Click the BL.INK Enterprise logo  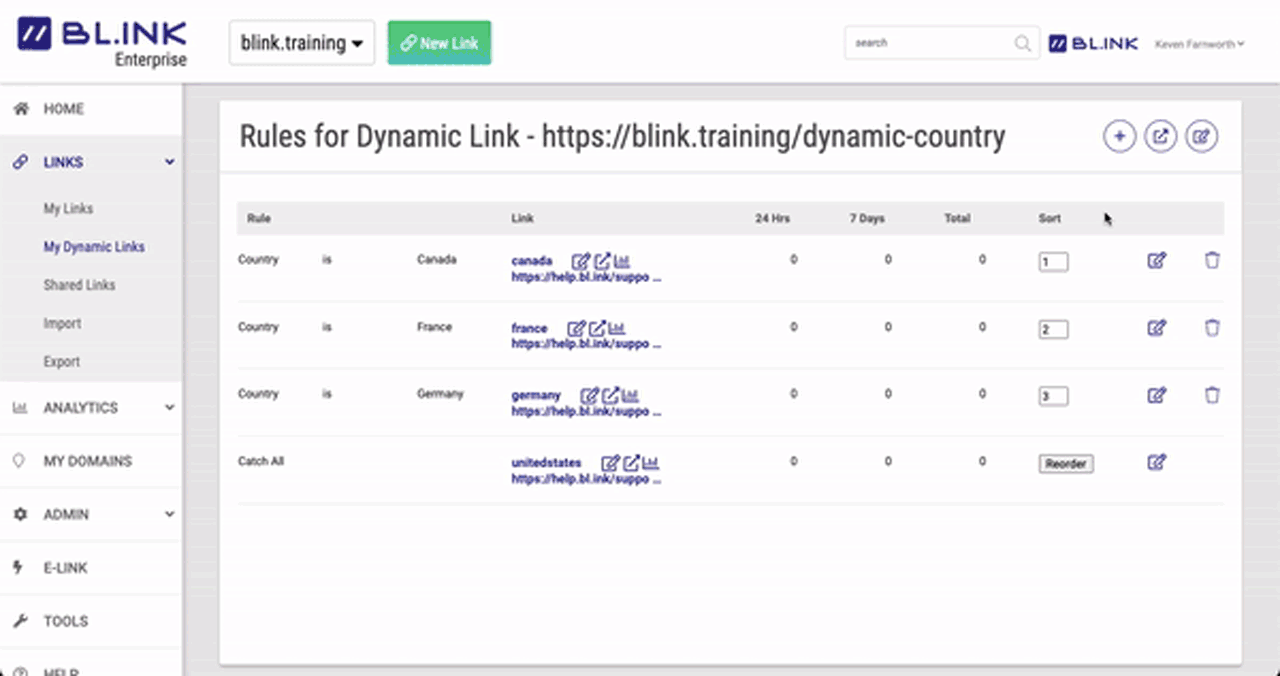(x=101, y=42)
